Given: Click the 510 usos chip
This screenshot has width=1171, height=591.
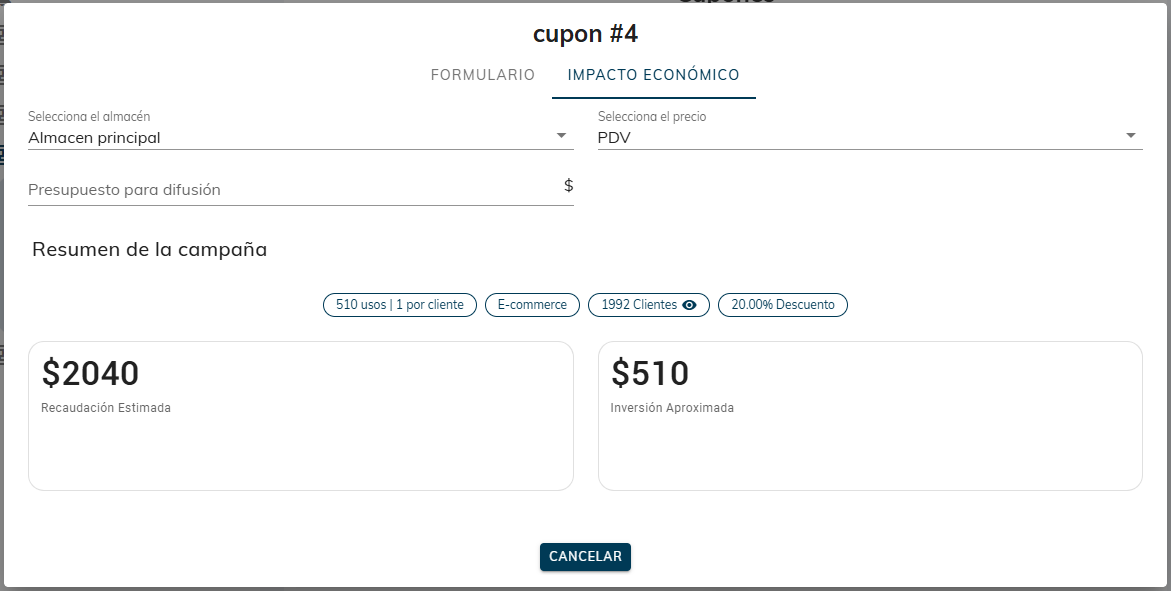Looking at the screenshot, I should (x=400, y=305).
